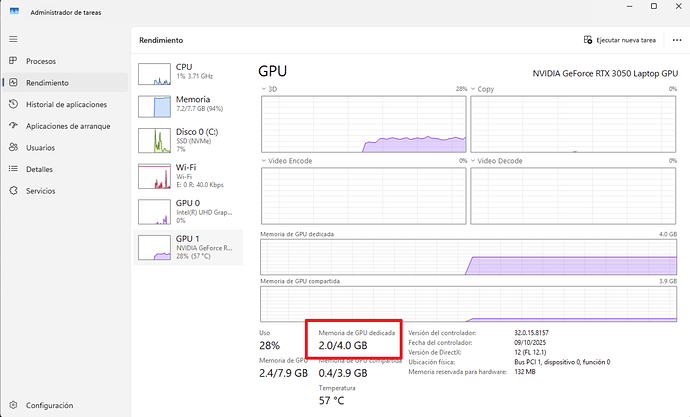
Task: Select Disco 0 (C:) performance item
Action: pyautogui.click(x=187, y=139)
